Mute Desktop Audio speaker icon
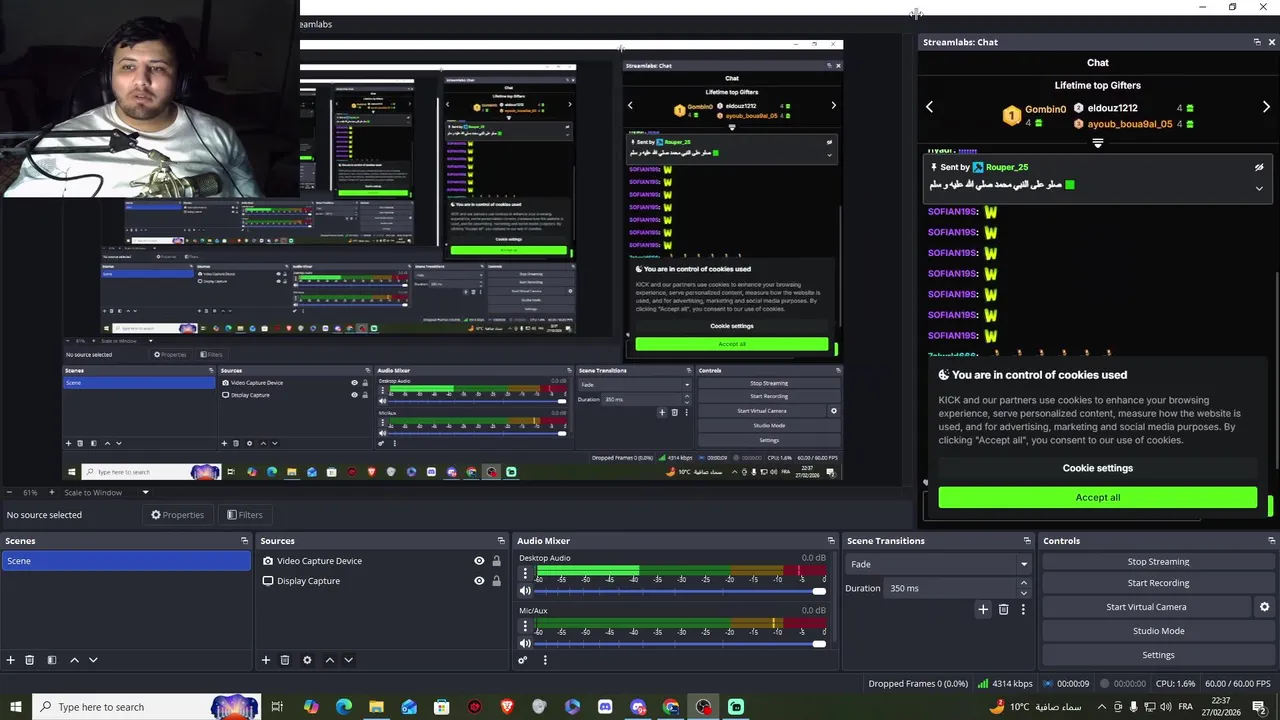1280x720 pixels. click(525, 591)
